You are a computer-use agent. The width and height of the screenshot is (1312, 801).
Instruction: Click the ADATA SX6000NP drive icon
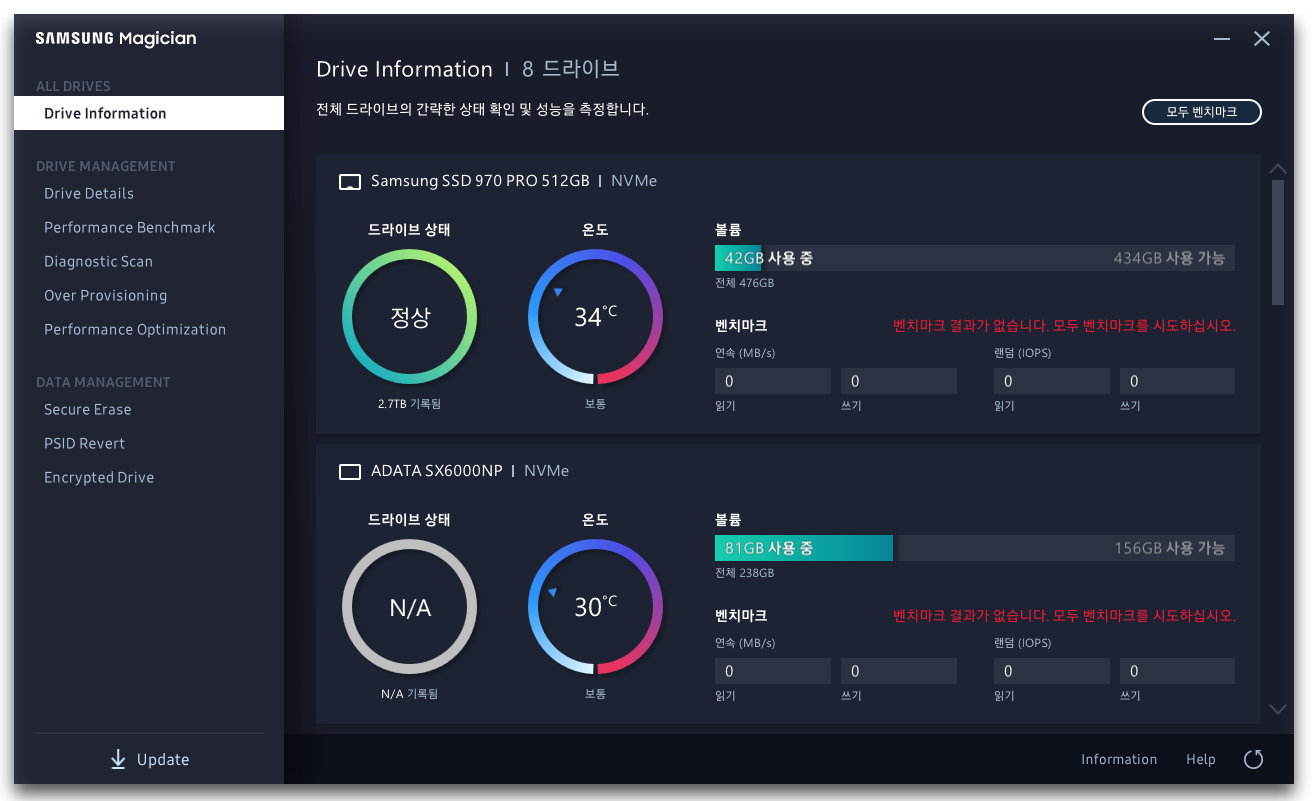coord(350,472)
